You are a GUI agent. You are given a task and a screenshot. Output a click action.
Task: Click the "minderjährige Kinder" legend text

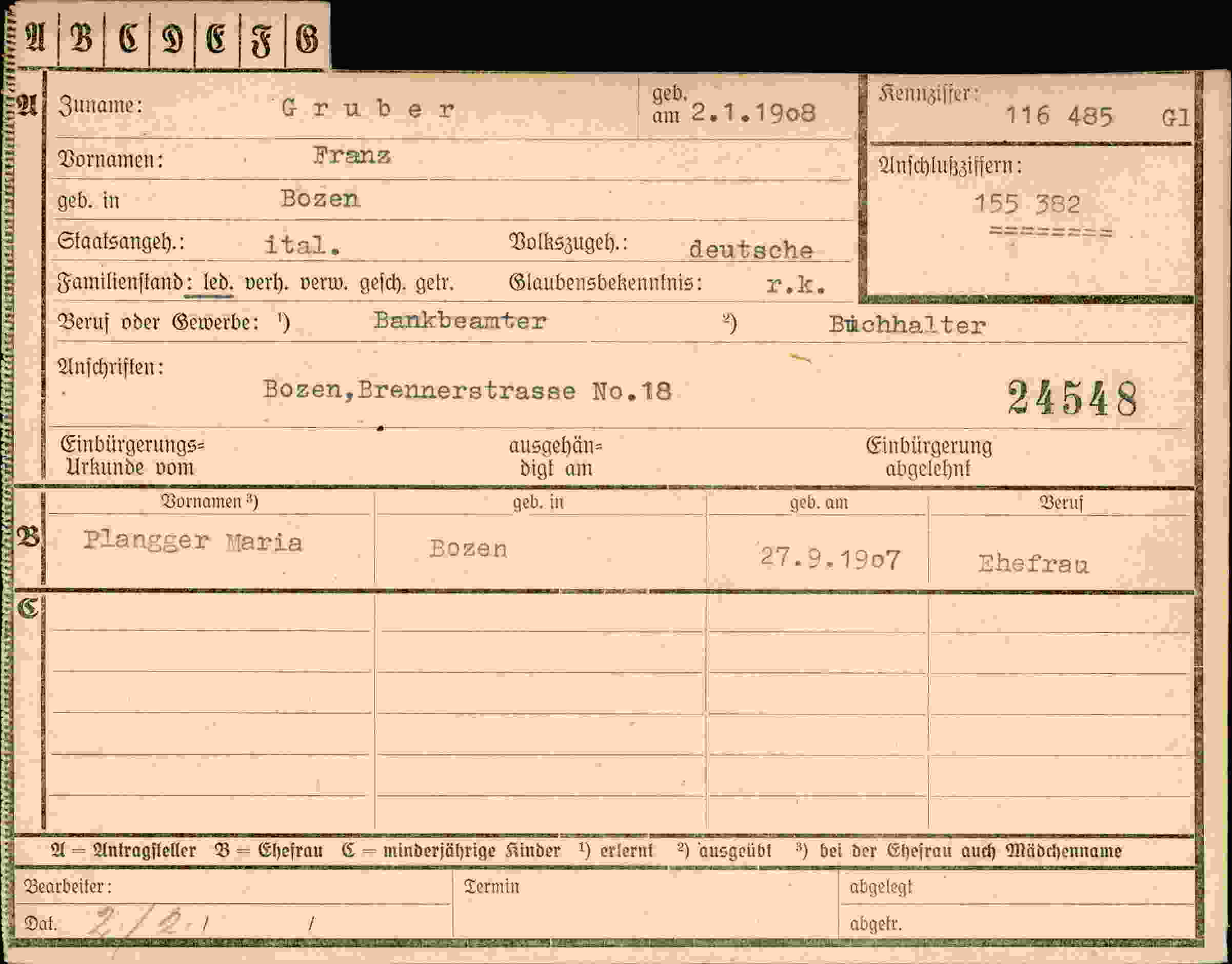pos(472,851)
